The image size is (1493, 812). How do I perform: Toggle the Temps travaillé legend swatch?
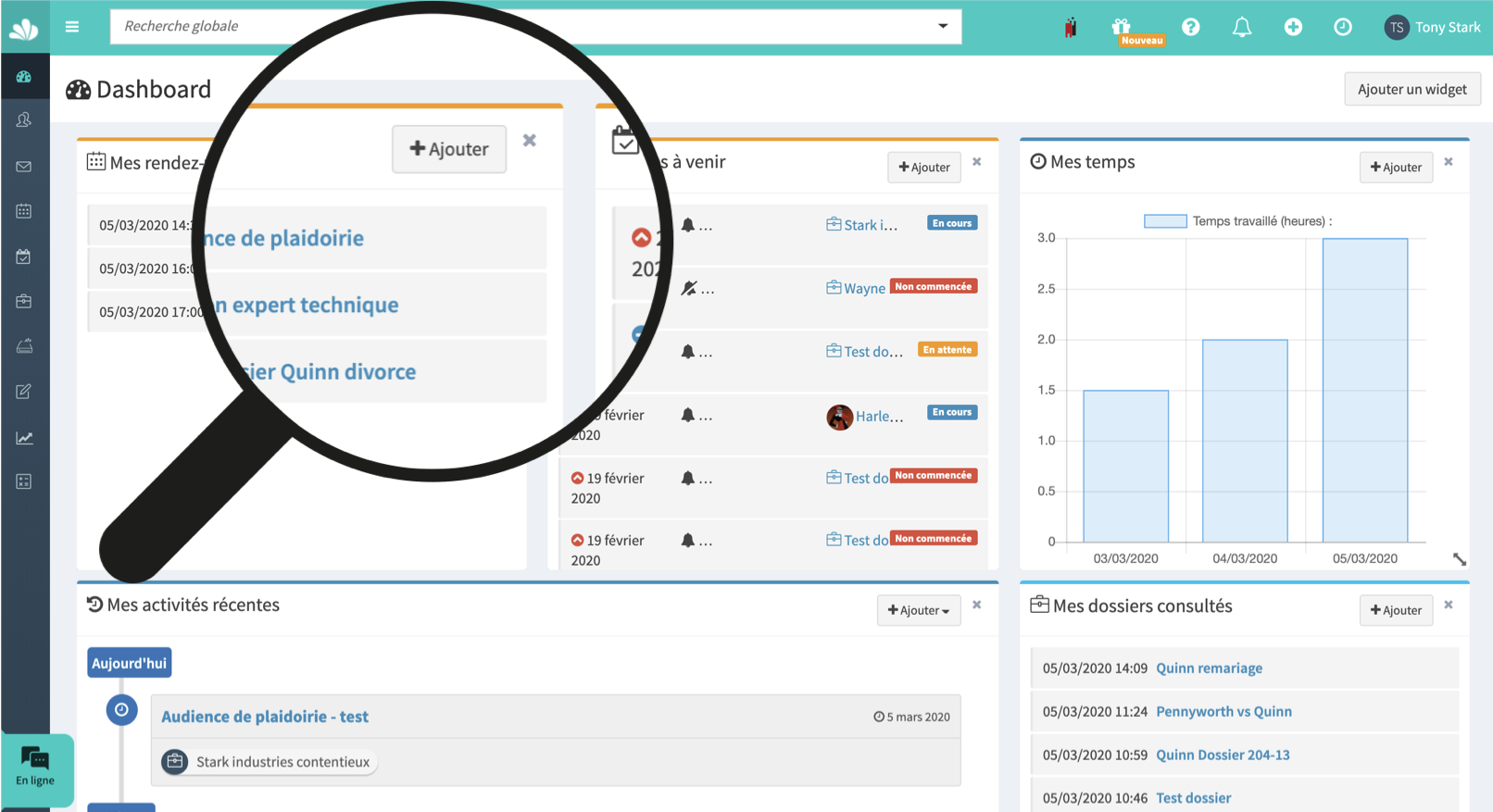point(1165,221)
